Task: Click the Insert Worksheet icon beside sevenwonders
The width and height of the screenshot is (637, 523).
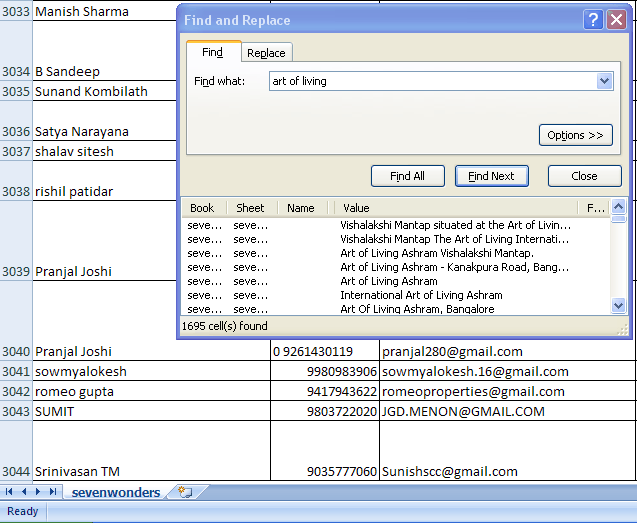Action: pyautogui.click(x=185, y=492)
